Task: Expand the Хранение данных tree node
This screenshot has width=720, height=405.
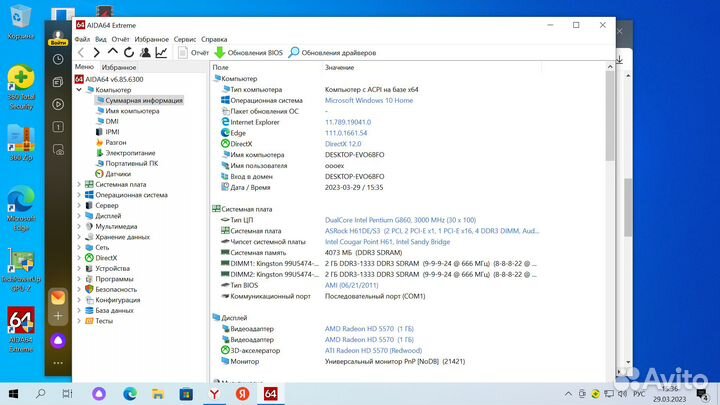Action: [x=79, y=237]
